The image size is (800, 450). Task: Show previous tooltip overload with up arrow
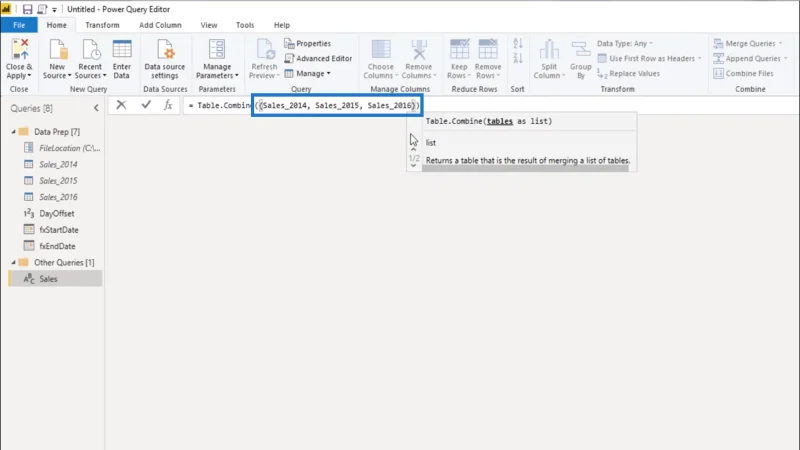(413, 149)
